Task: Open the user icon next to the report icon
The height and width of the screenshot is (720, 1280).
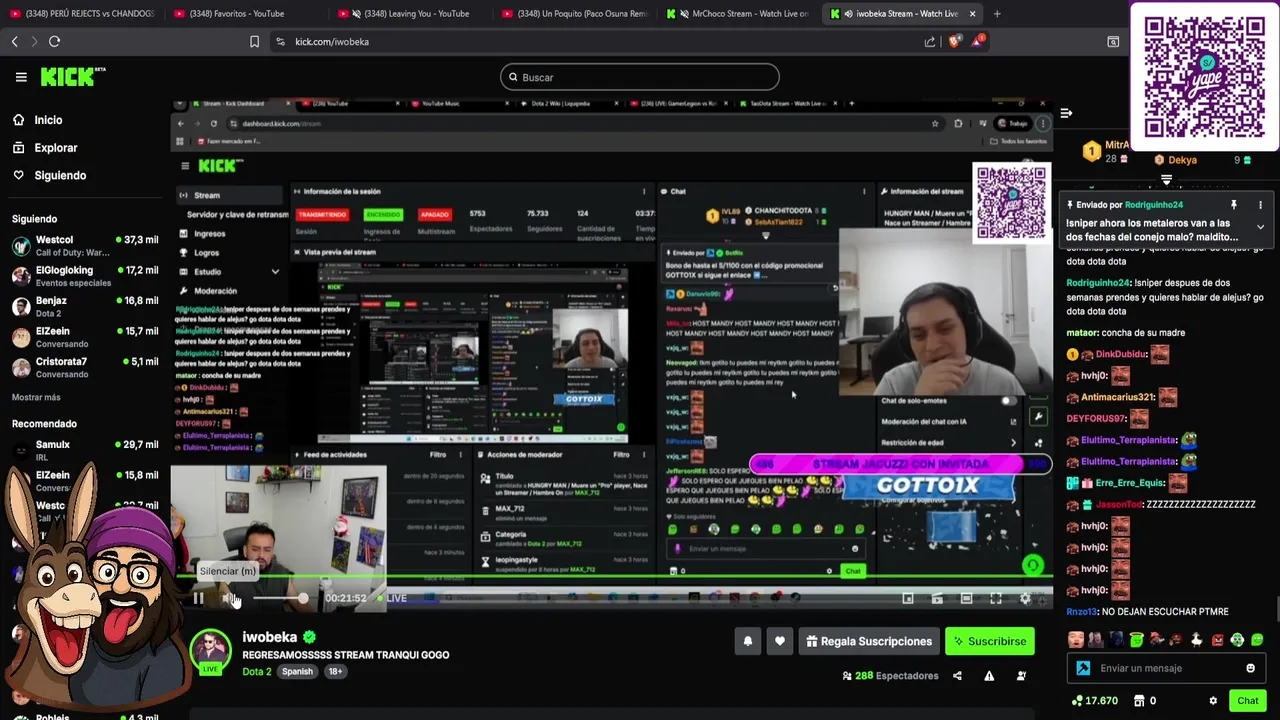Action: click(x=1021, y=676)
